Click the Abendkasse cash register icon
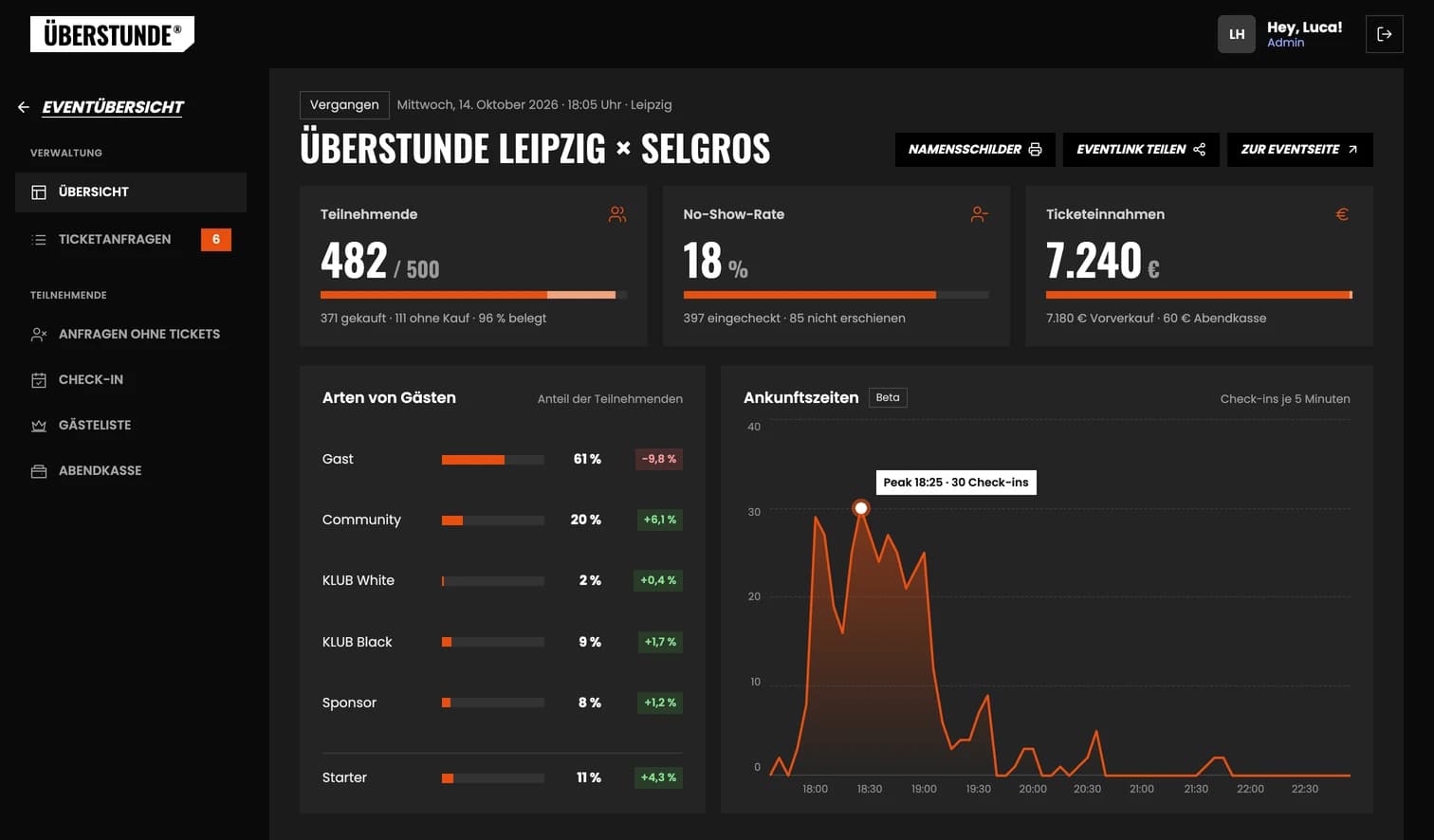The width and height of the screenshot is (1434, 840). point(39,471)
